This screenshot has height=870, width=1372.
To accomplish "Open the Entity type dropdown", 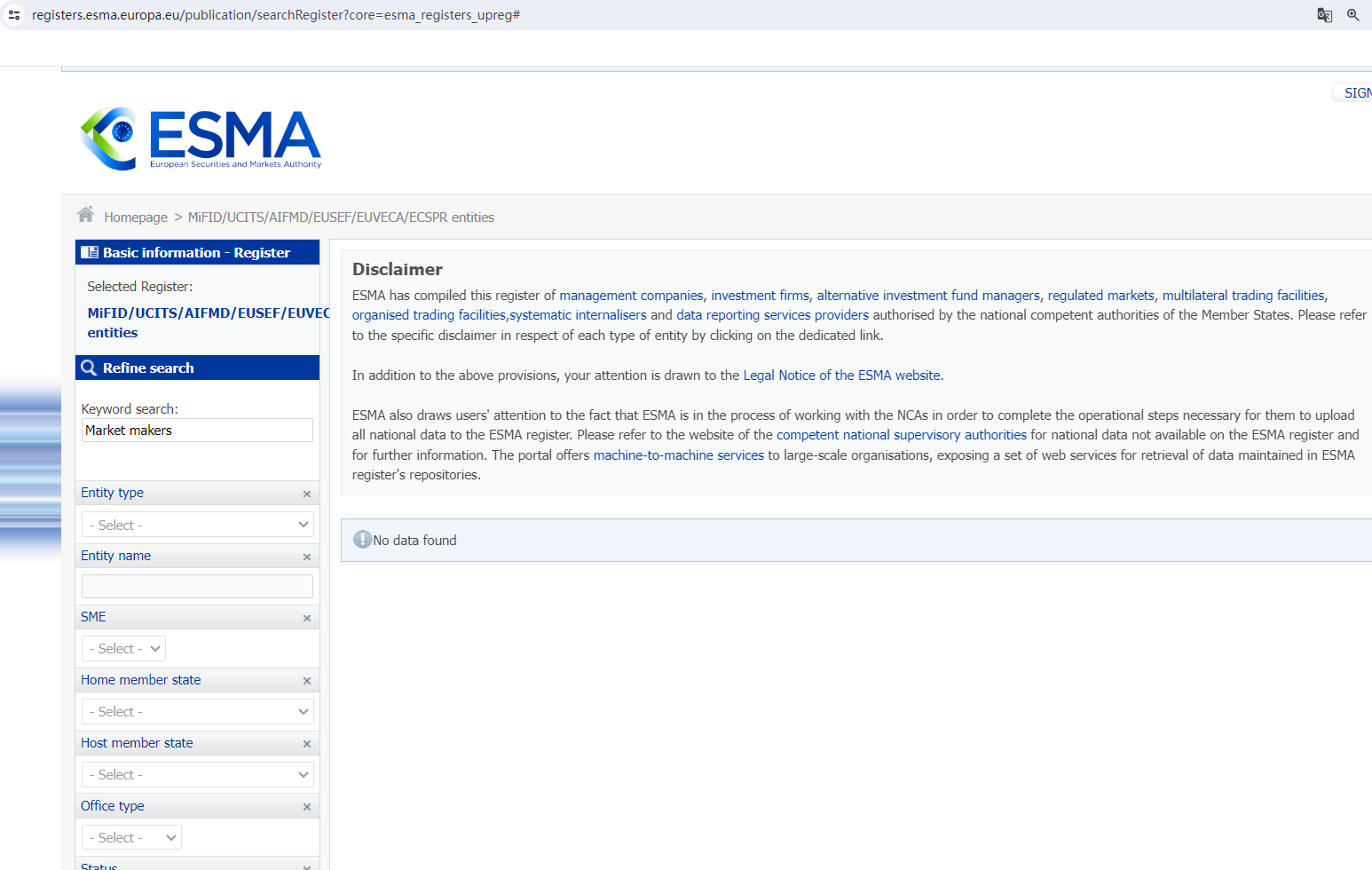I will tap(197, 525).
